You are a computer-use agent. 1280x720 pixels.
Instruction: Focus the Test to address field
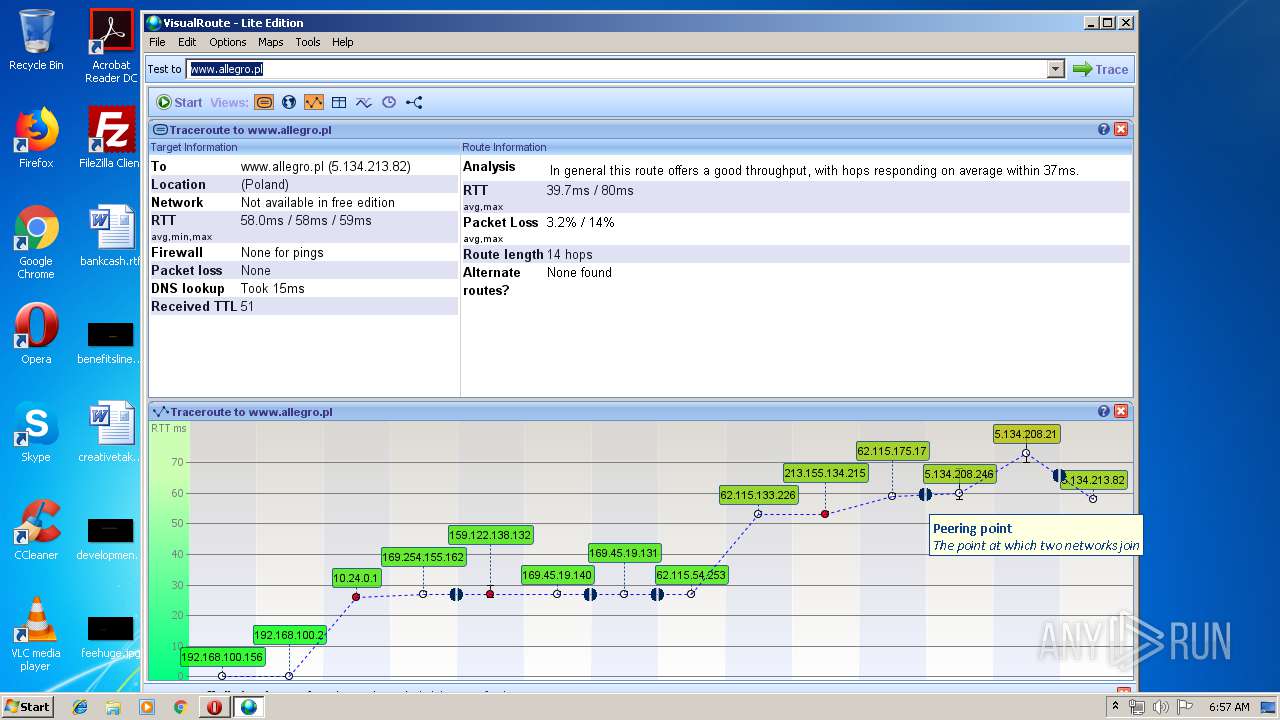[617, 69]
